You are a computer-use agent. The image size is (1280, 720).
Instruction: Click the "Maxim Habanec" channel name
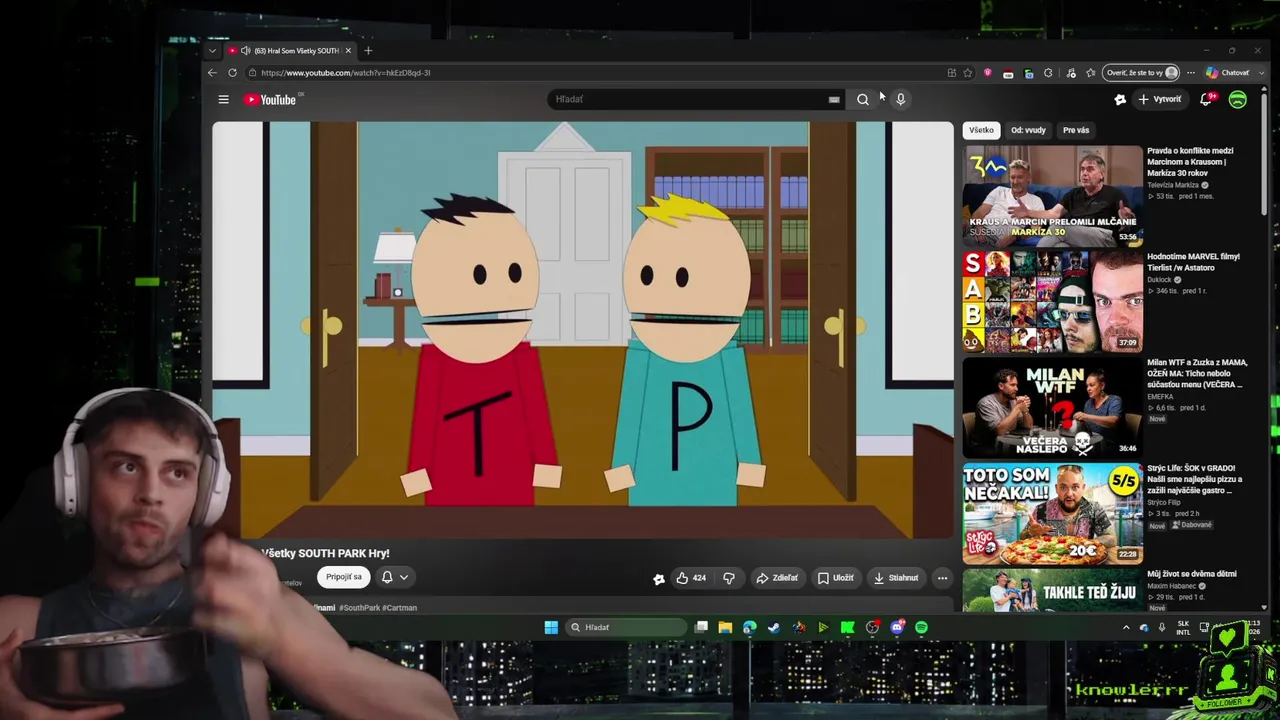[1170, 586]
